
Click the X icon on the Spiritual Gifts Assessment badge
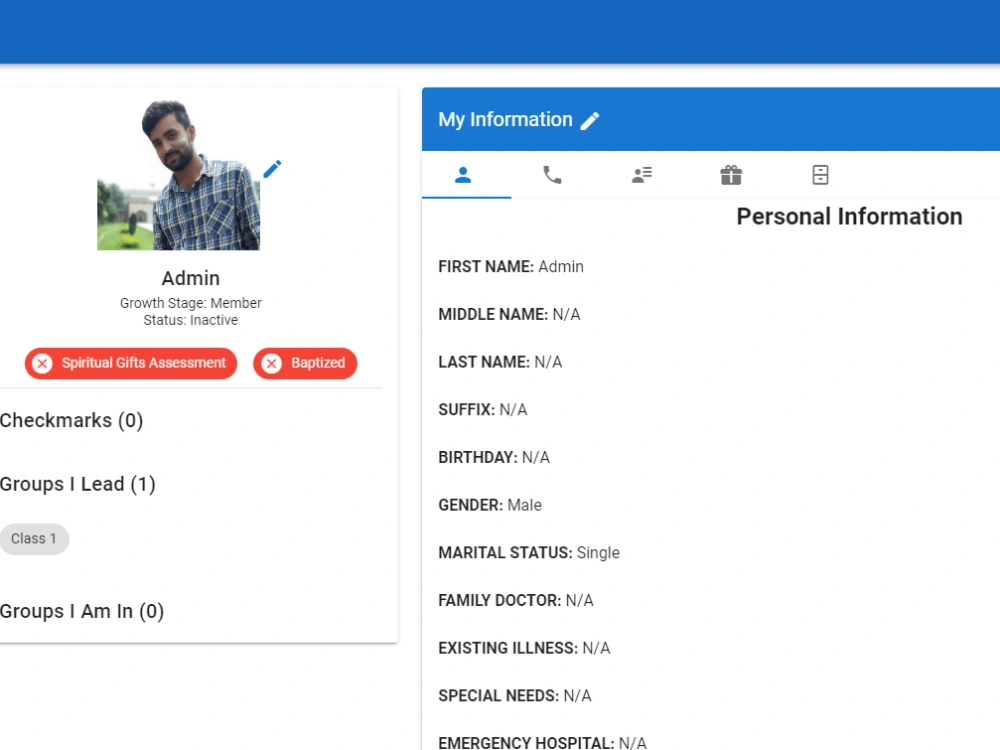coord(42,363)
